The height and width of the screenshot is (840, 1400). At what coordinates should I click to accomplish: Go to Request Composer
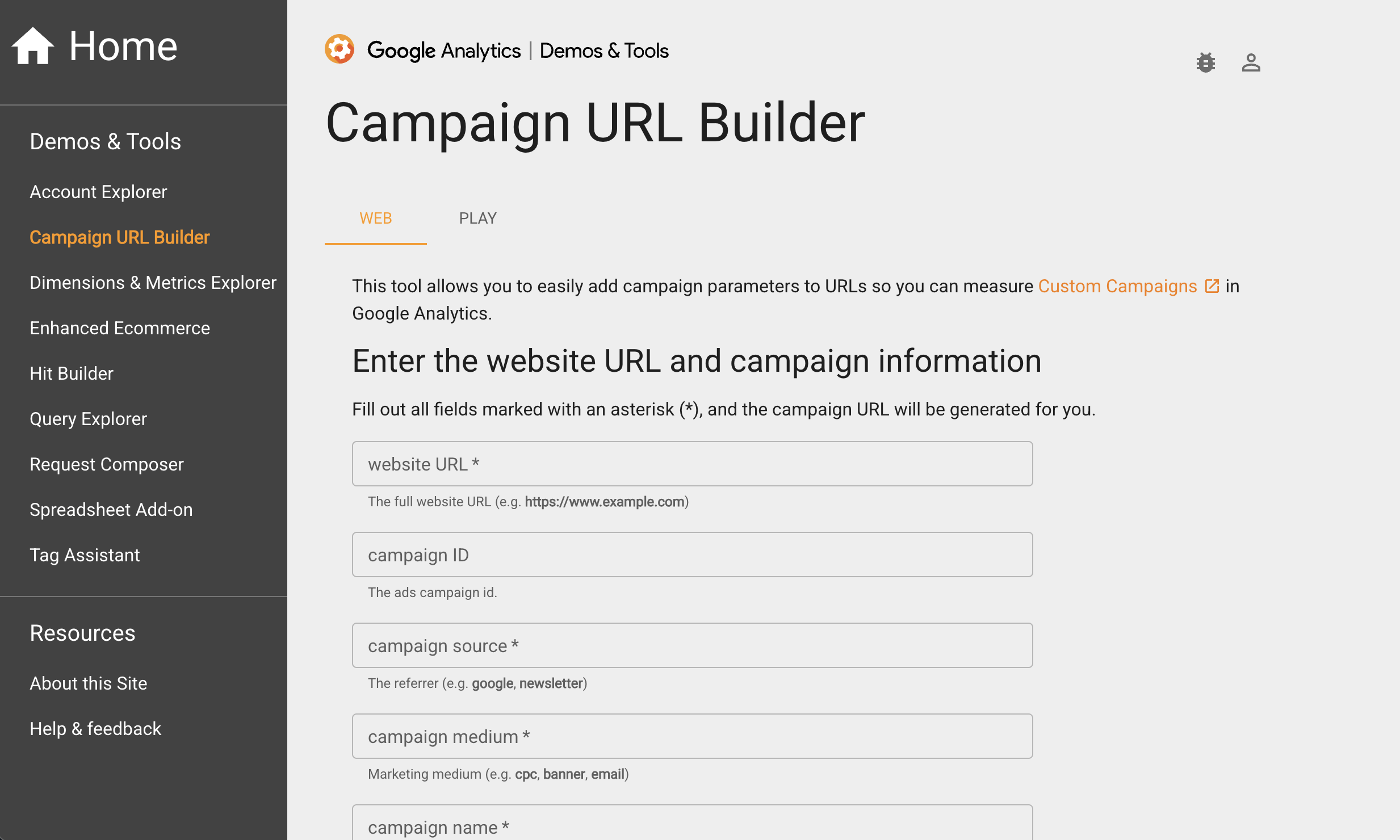point(107,464)
